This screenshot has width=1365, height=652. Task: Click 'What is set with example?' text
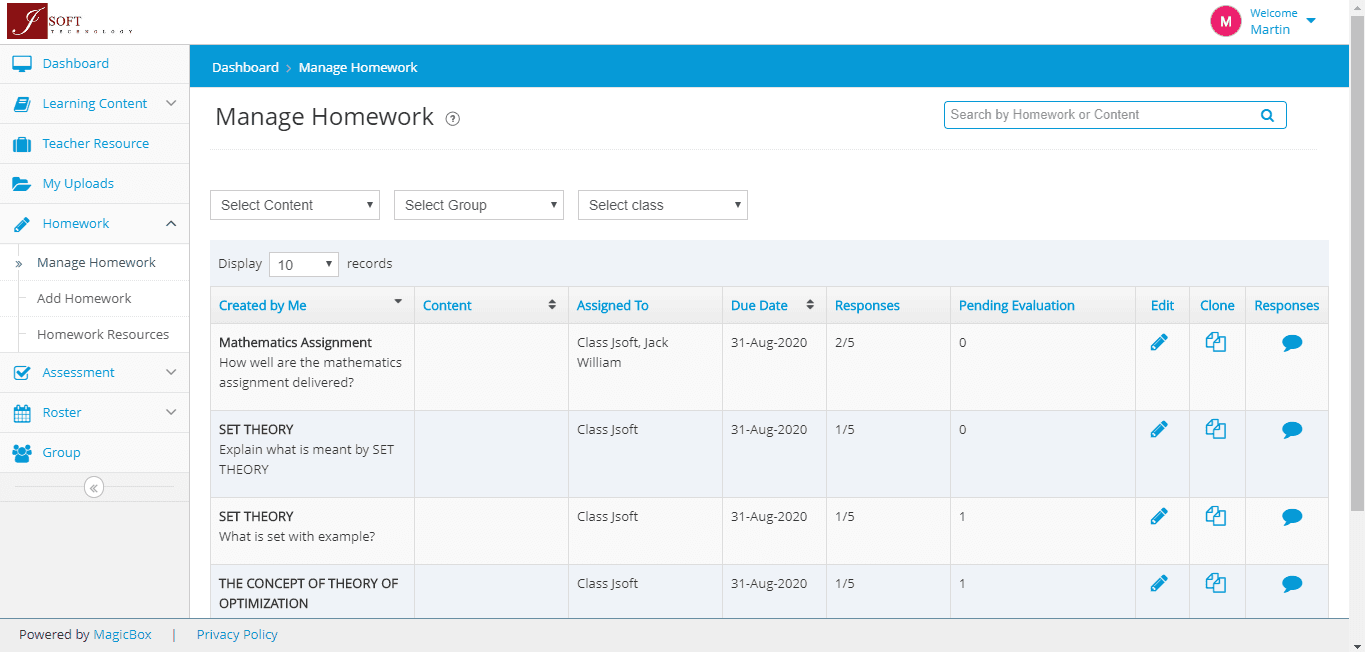pos(297,537)
